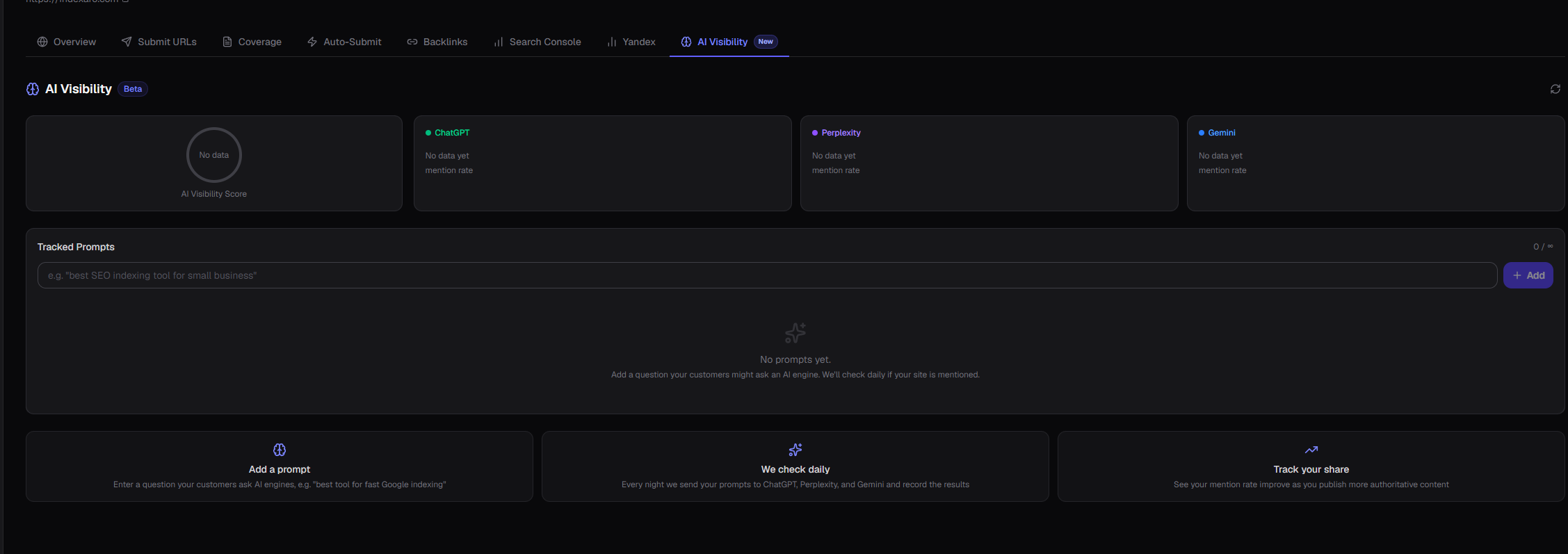Open the Coverage tab
1568x554 pixels.
pos(252,42)
